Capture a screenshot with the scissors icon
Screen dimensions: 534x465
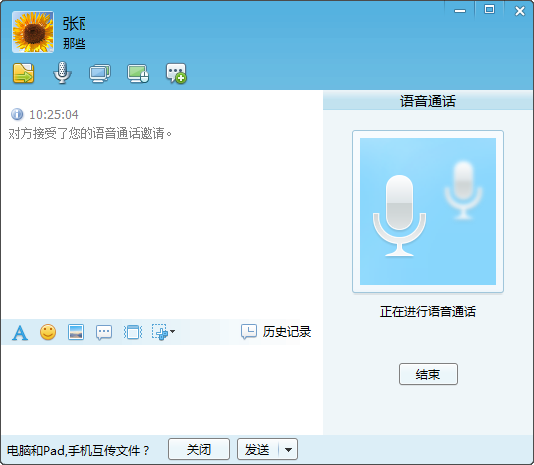(x=159, y=332)
